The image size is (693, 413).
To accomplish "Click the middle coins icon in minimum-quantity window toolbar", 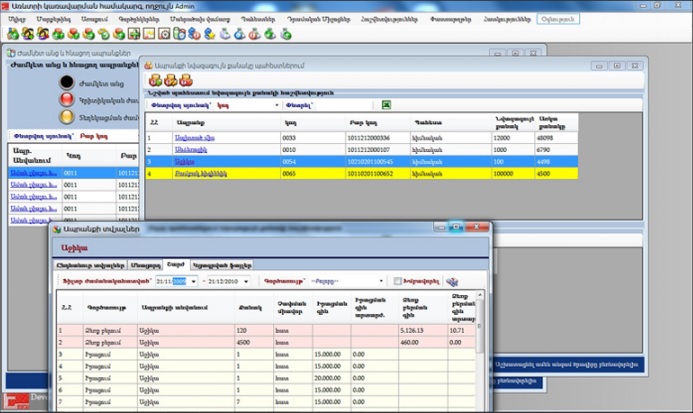I will pyautogui.click(x=171, y=80).
